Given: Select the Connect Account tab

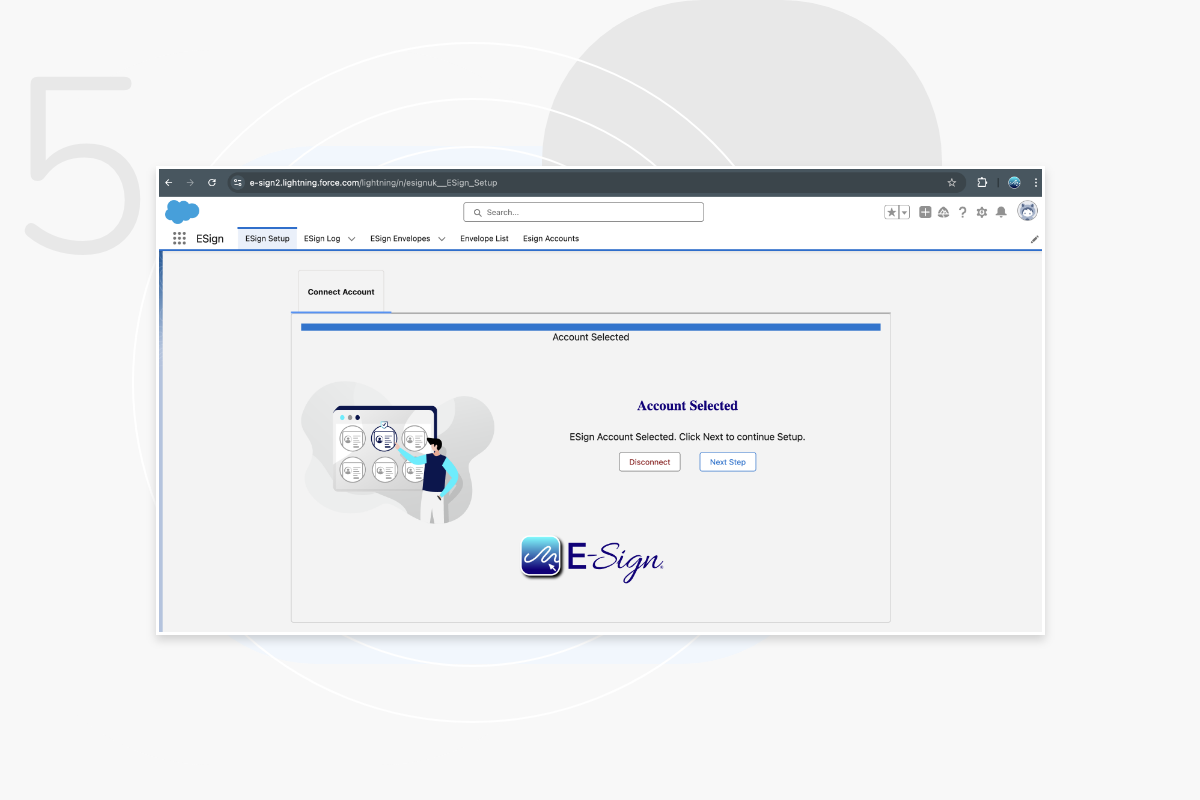Looking at the screenshot, I should pyautogui.click(x=341, y=292).
